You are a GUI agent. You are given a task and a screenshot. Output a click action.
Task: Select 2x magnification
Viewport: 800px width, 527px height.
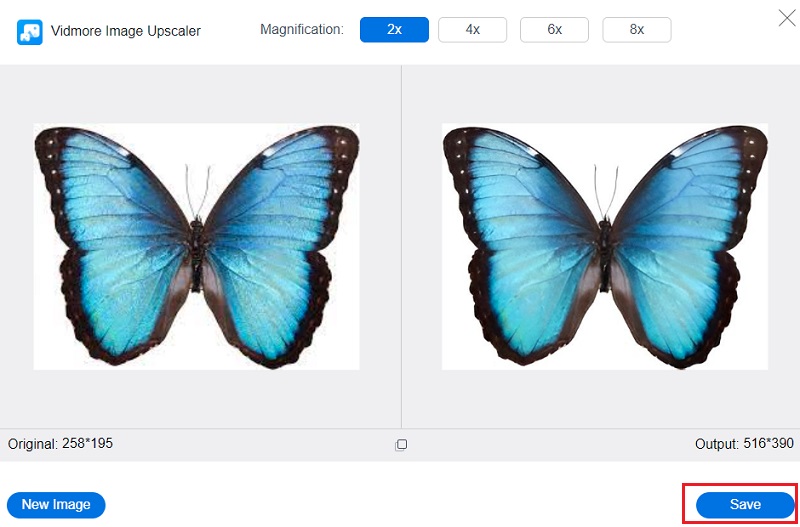click(394, 30)
